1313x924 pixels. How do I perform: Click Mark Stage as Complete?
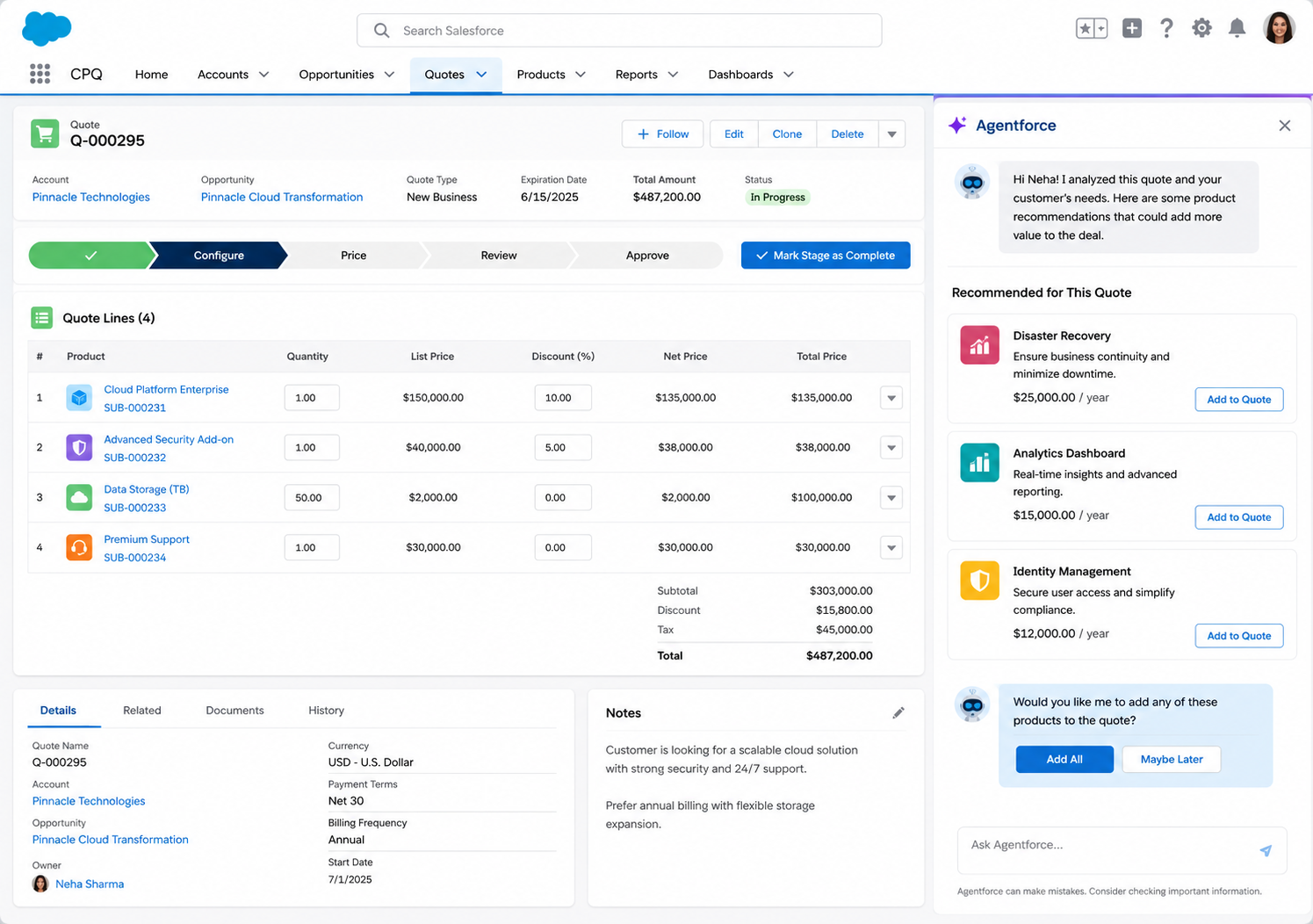(826, 256)
